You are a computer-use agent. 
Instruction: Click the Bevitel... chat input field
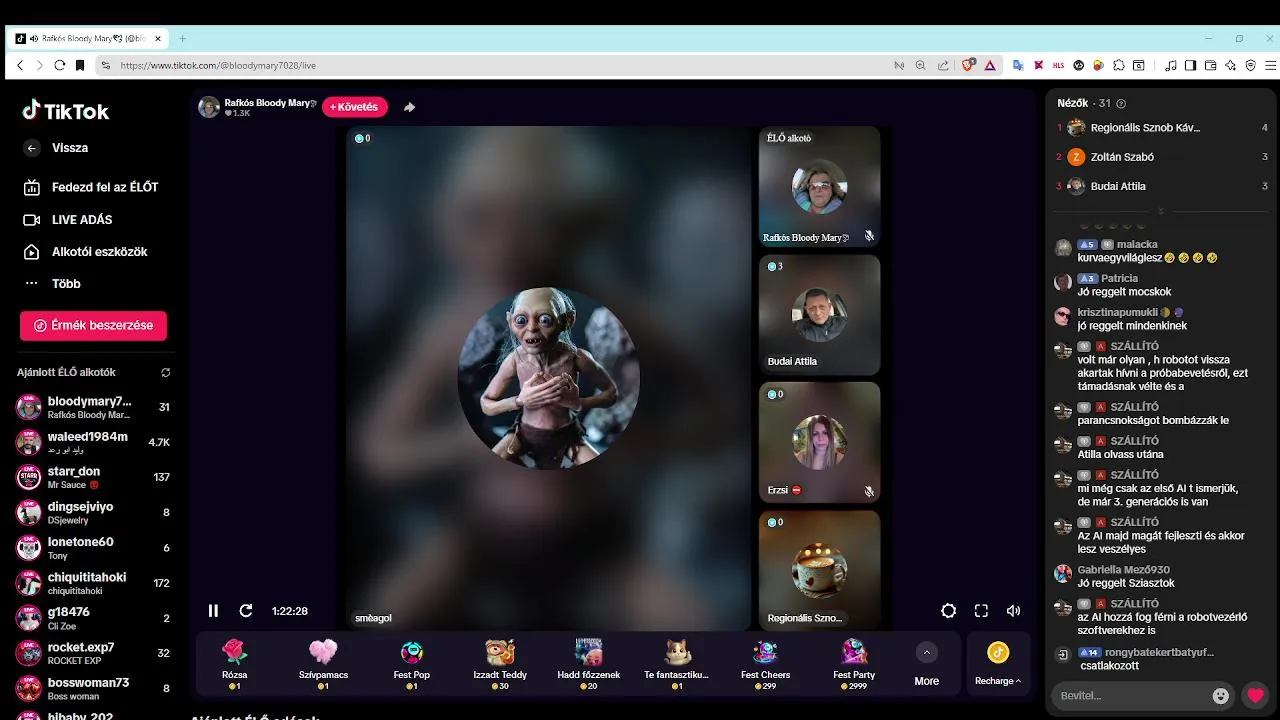(1132, 695)
